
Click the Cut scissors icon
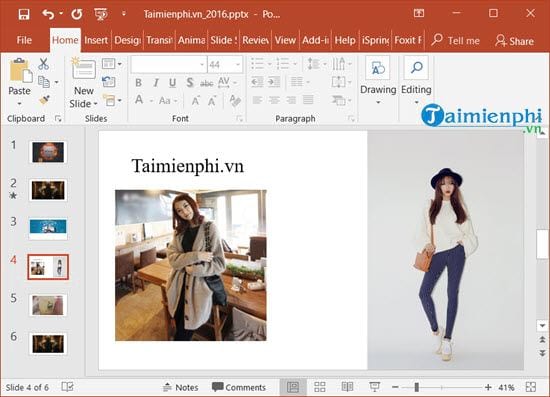point(43,64)
